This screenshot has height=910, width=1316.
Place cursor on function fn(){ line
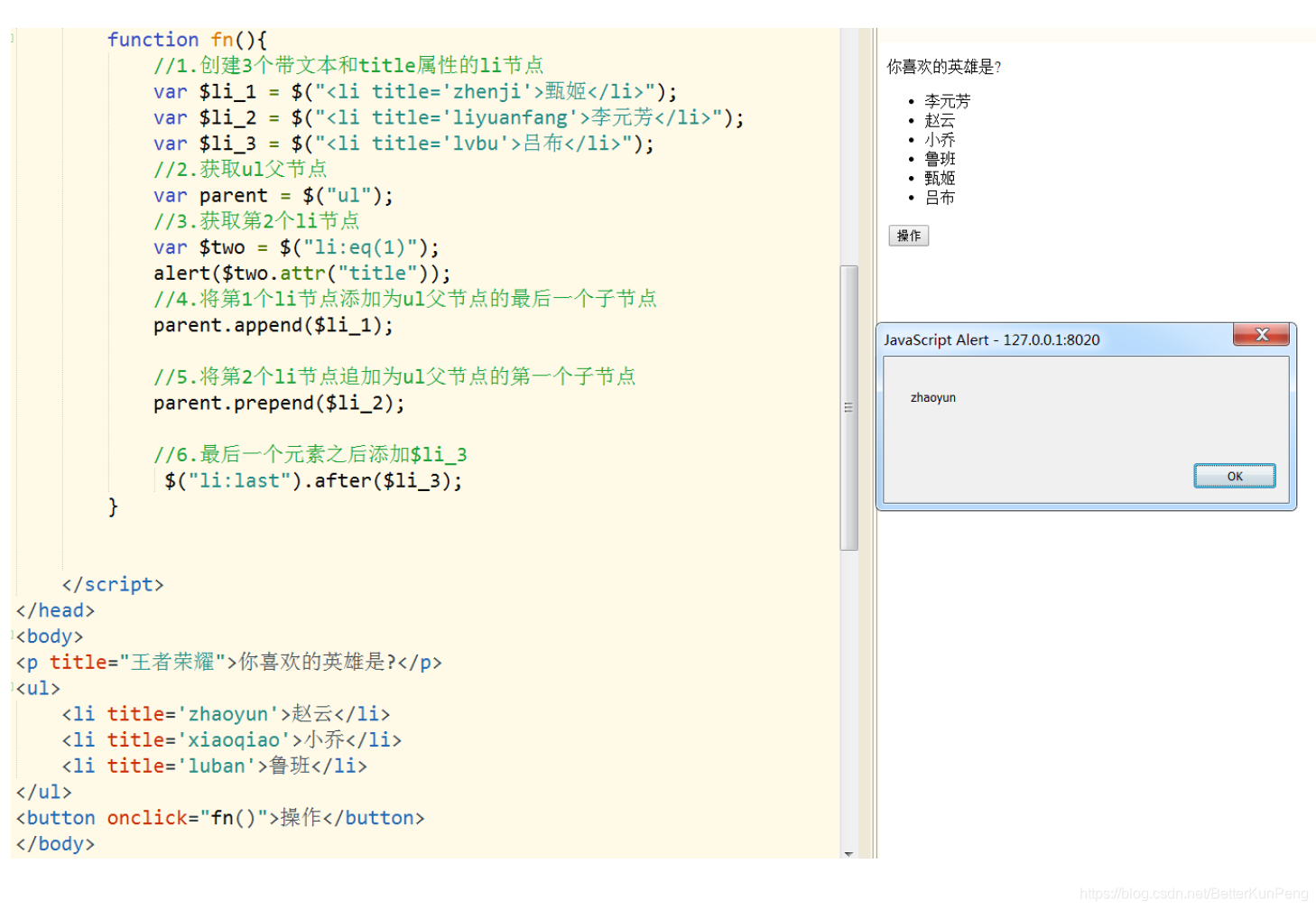coord(187,40)
